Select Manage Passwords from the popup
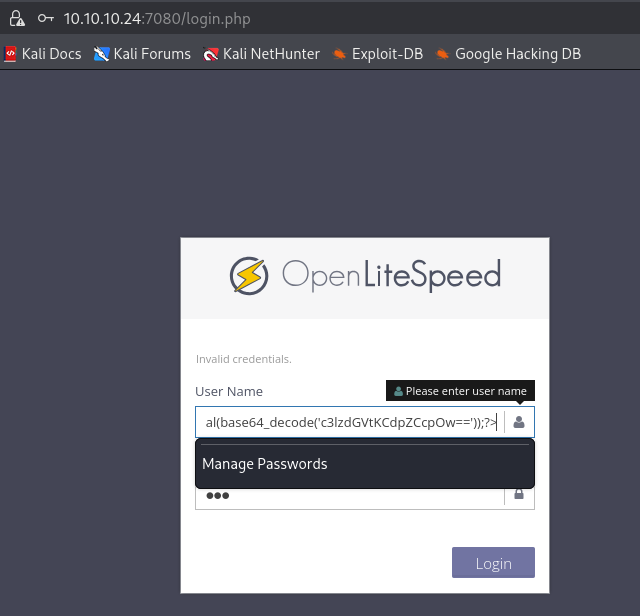Viewport: 640px width, 616px height. (x=265, y=463)
